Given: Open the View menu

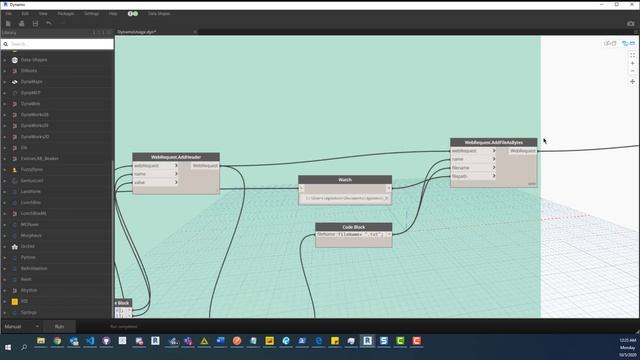Looking at the screenshot, I should (x=43, y=13).
